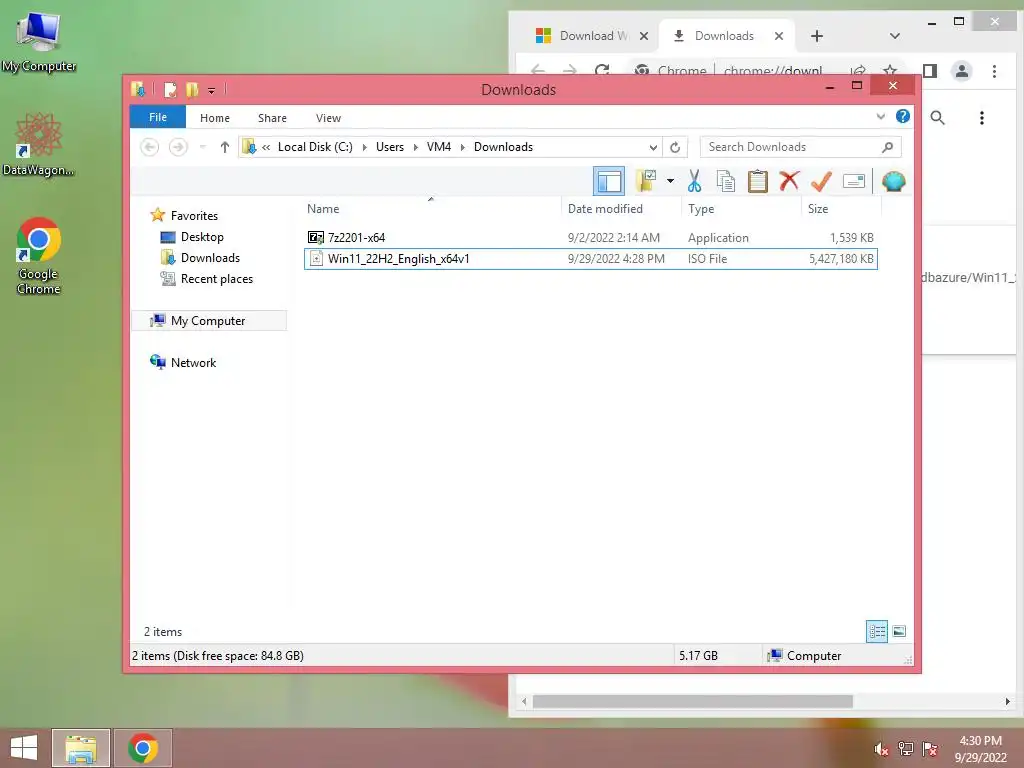
Task: Switch to details view in status bar
Action: (877, 632)
